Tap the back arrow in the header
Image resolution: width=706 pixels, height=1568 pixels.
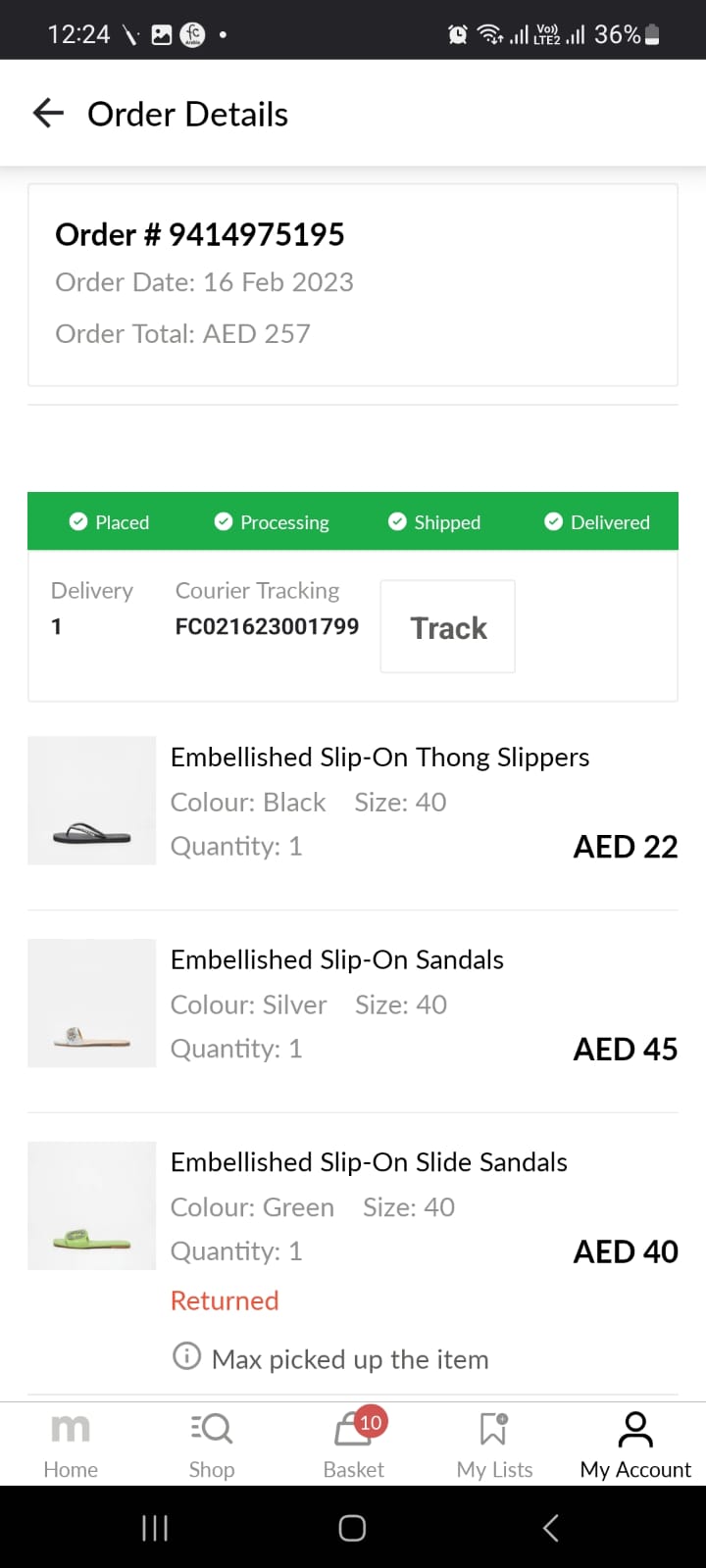(48, 114)
